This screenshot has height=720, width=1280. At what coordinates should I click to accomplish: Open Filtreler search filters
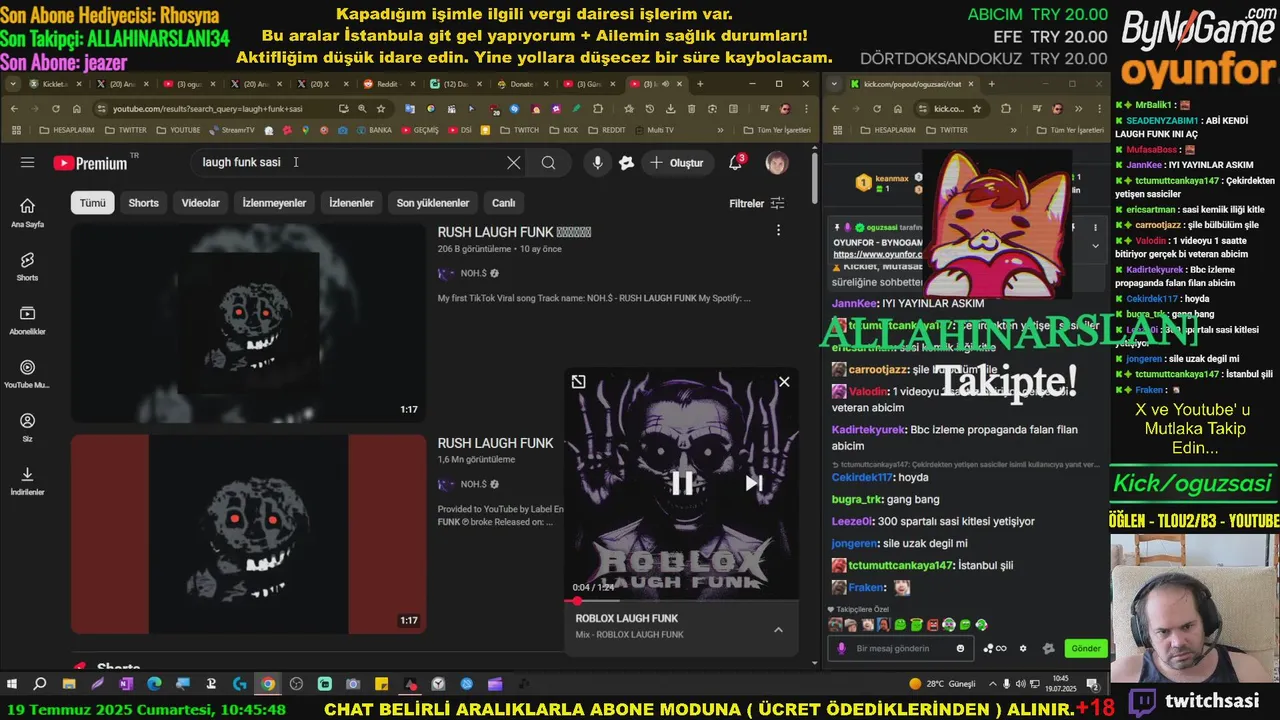click(x=757, y=203)
